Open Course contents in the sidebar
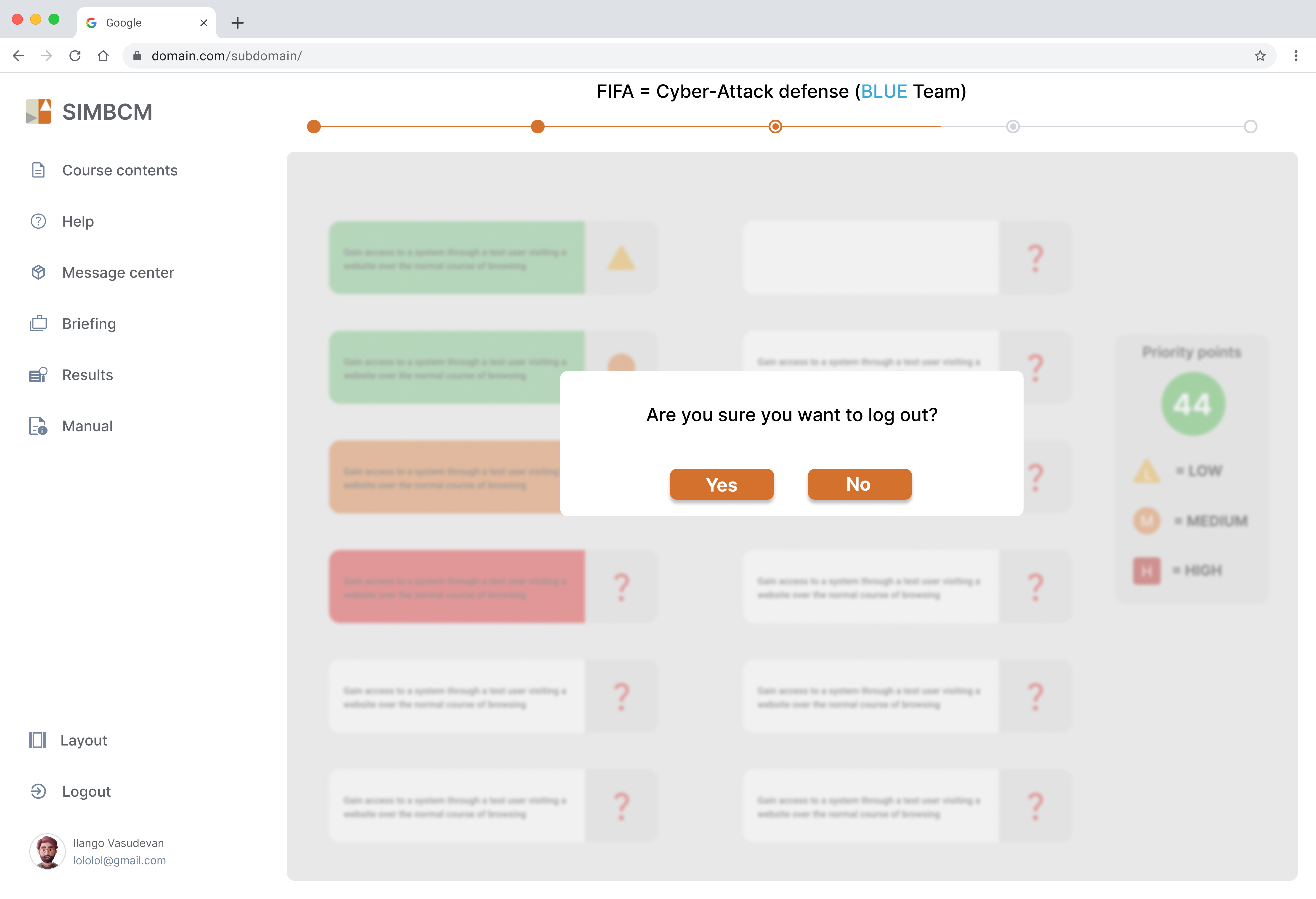Image resolution: width=1316 pixels, height=899 pixels. pos(119,170)
